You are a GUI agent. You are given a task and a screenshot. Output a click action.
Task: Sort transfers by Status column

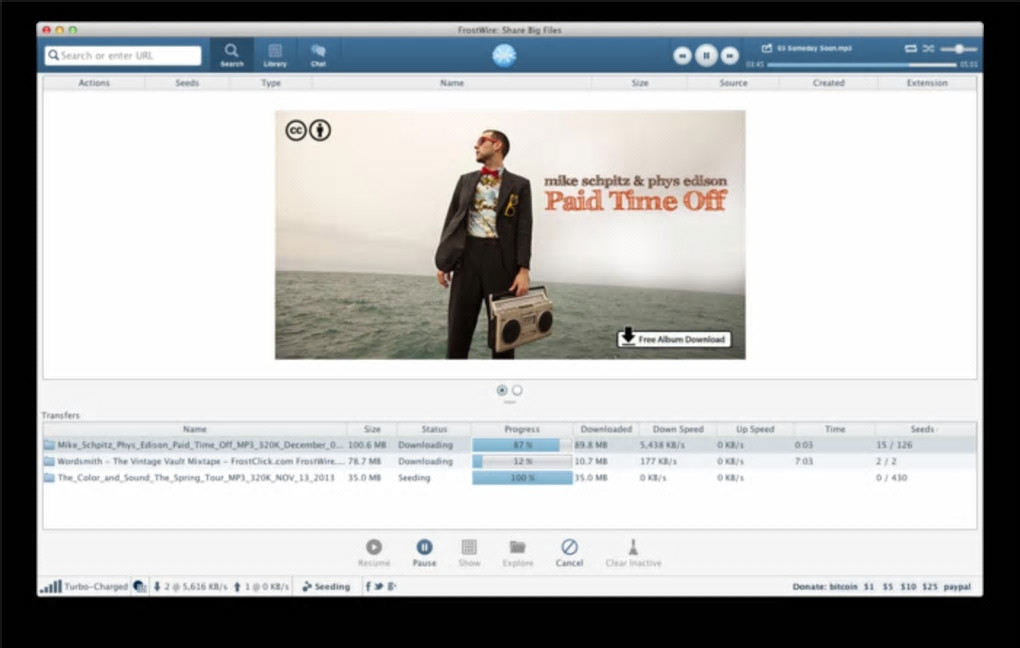click(x=434, y=429)
